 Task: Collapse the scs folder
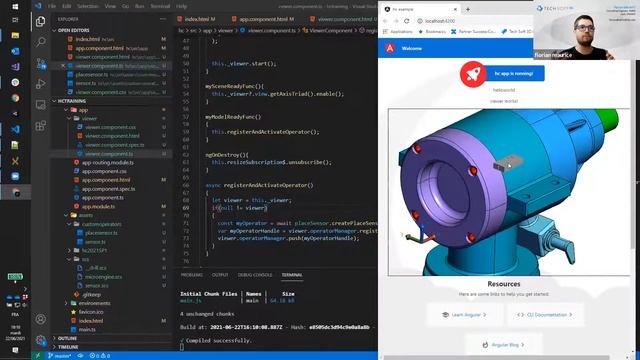tap(69, 259)
